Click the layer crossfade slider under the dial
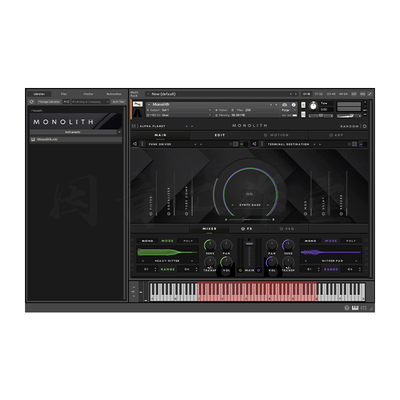 click(249, 220)
